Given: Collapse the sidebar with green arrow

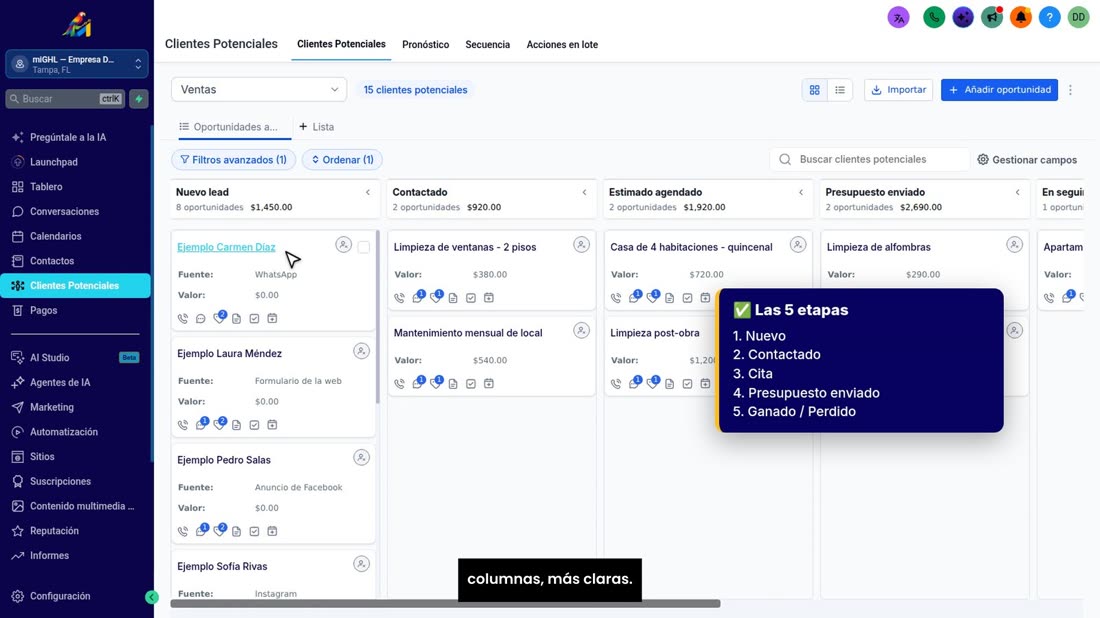Looking at the screenshot, I should coord(152,597).
